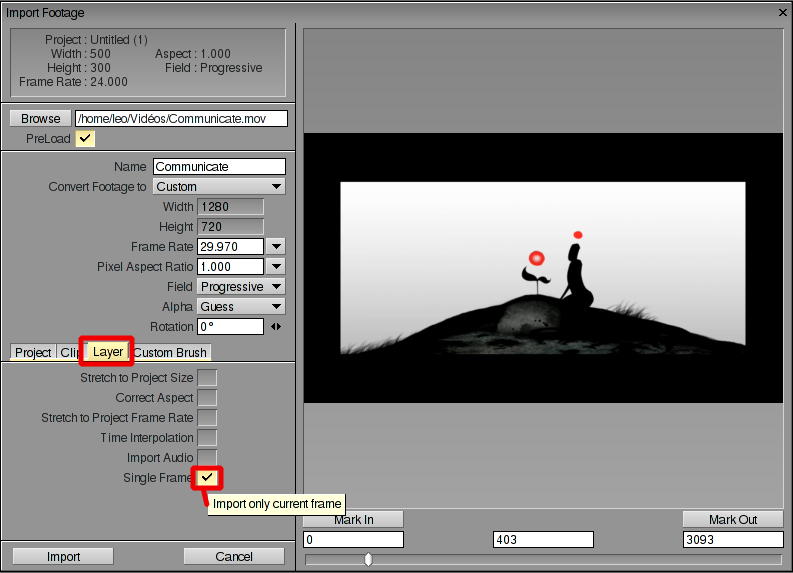Viewport: 793px width, 573px height.
Task: Switch to the Clip tab
Action: coord(70,352)
